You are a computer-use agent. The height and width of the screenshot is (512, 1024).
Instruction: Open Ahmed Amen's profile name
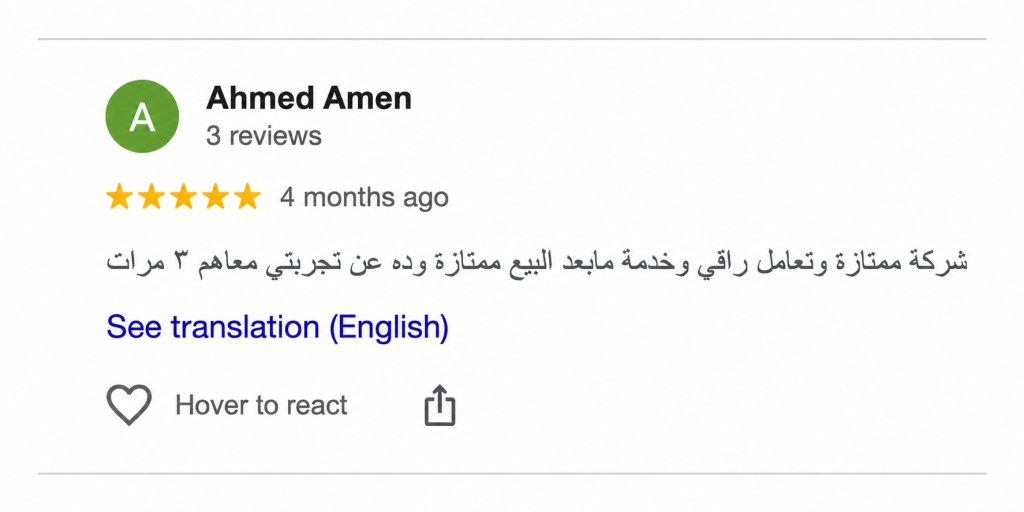309,99
